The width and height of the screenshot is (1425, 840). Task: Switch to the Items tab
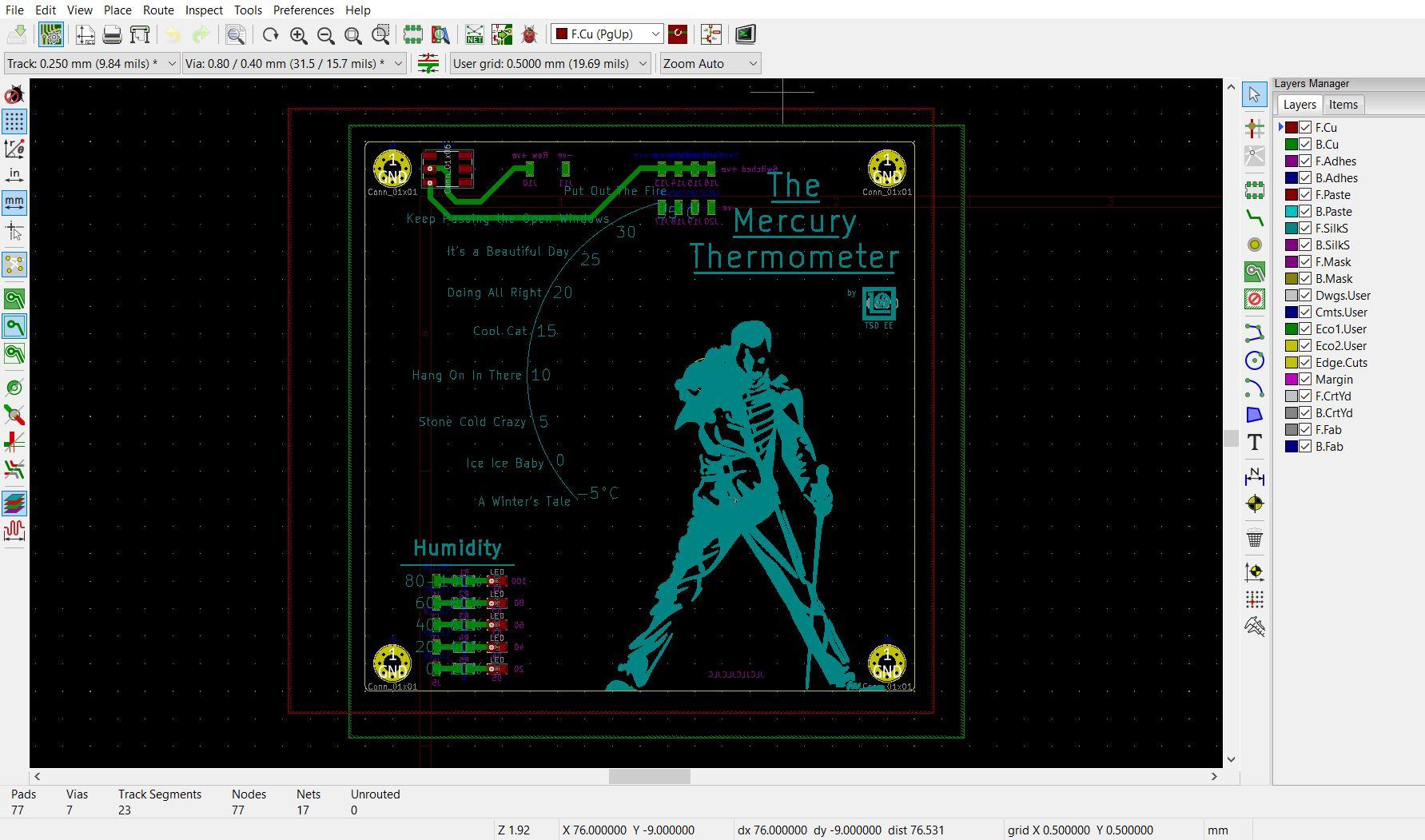click(x=1343, y=105)
